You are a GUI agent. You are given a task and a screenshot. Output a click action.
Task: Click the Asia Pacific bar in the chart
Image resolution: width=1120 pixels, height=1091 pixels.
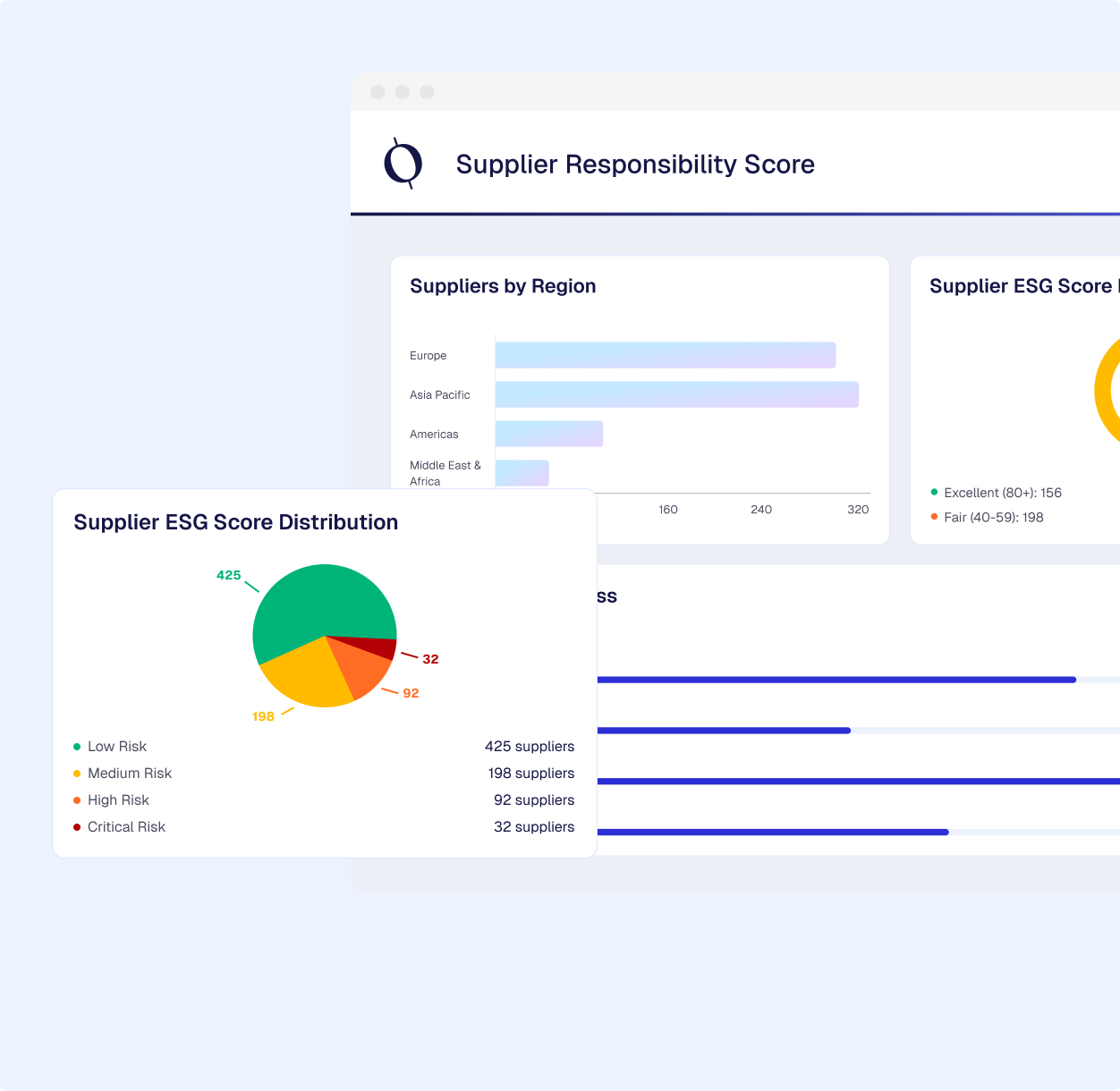point(677,394)
